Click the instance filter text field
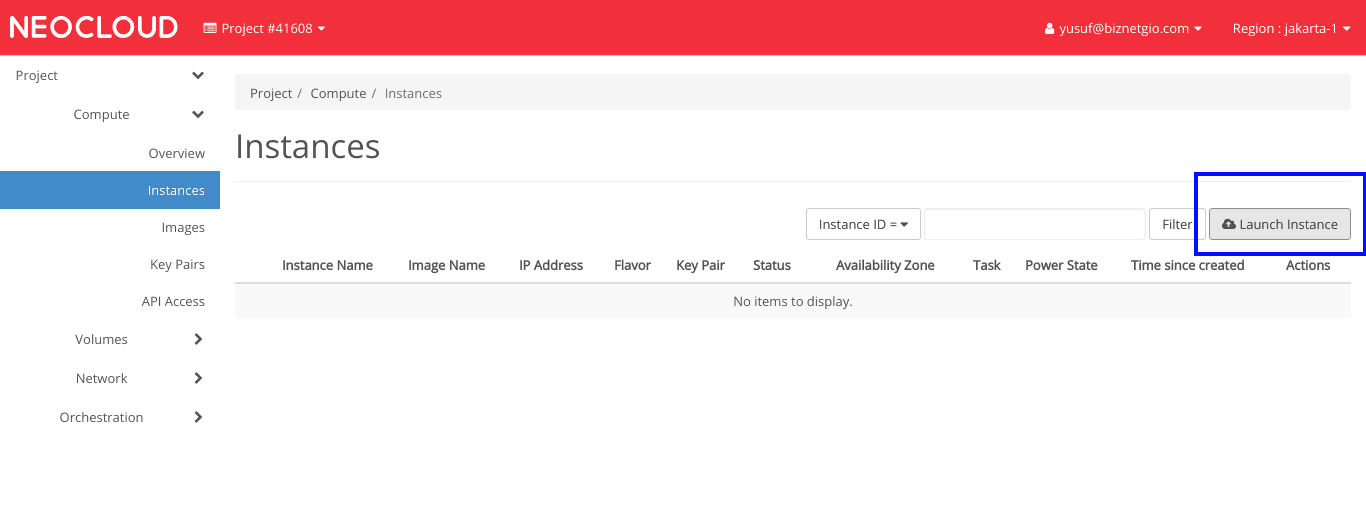This screenshot has width=1366, height=507. pyautogui.click(x=1034, y=224)
